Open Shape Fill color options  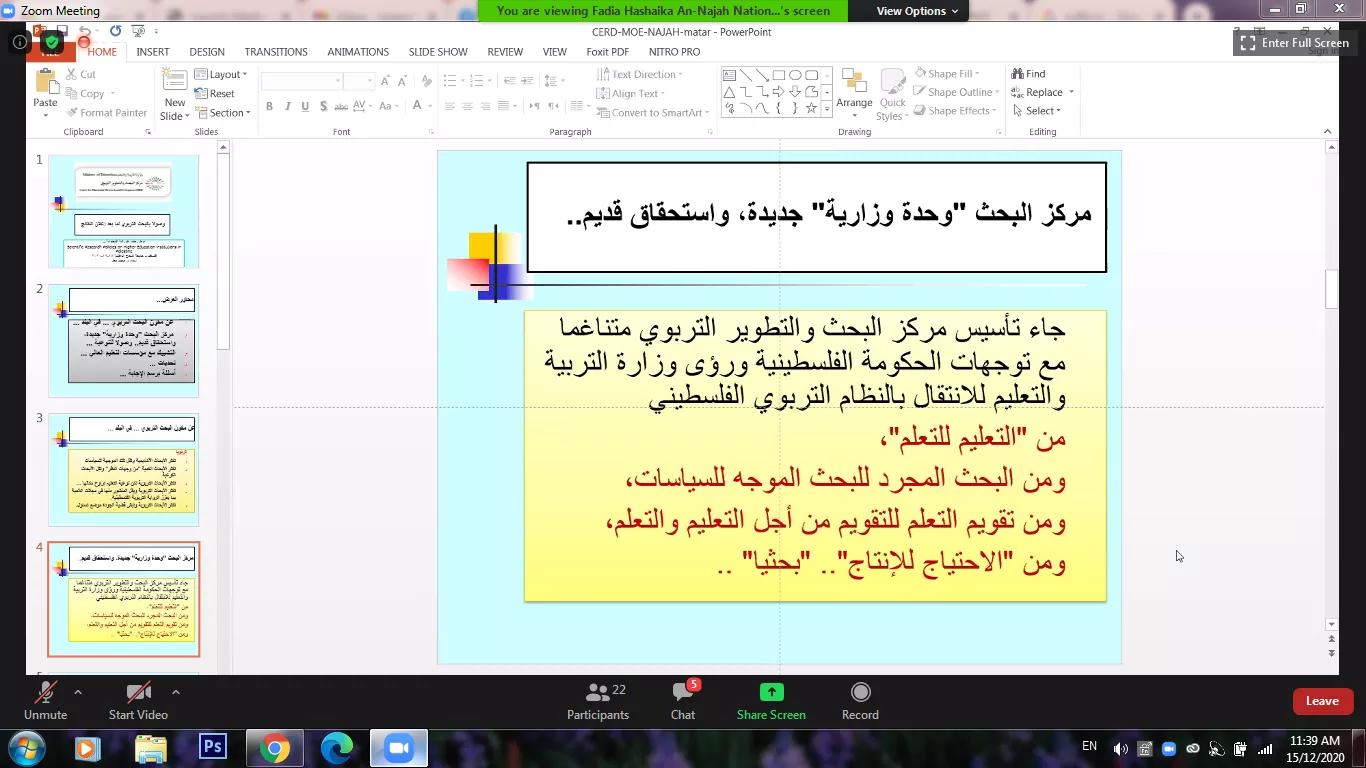click(947, 74)
